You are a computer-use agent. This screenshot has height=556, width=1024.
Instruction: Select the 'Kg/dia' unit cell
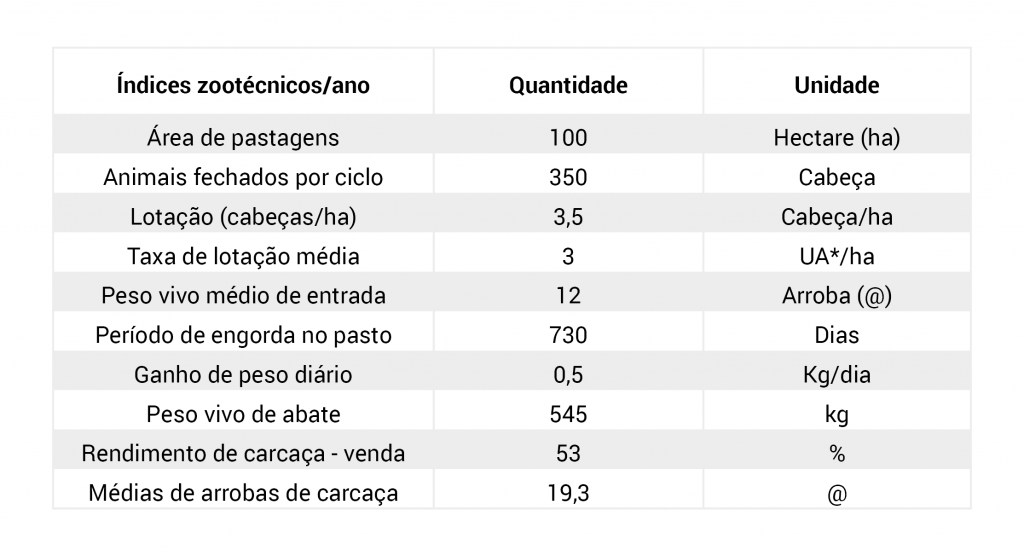(837, 374)
